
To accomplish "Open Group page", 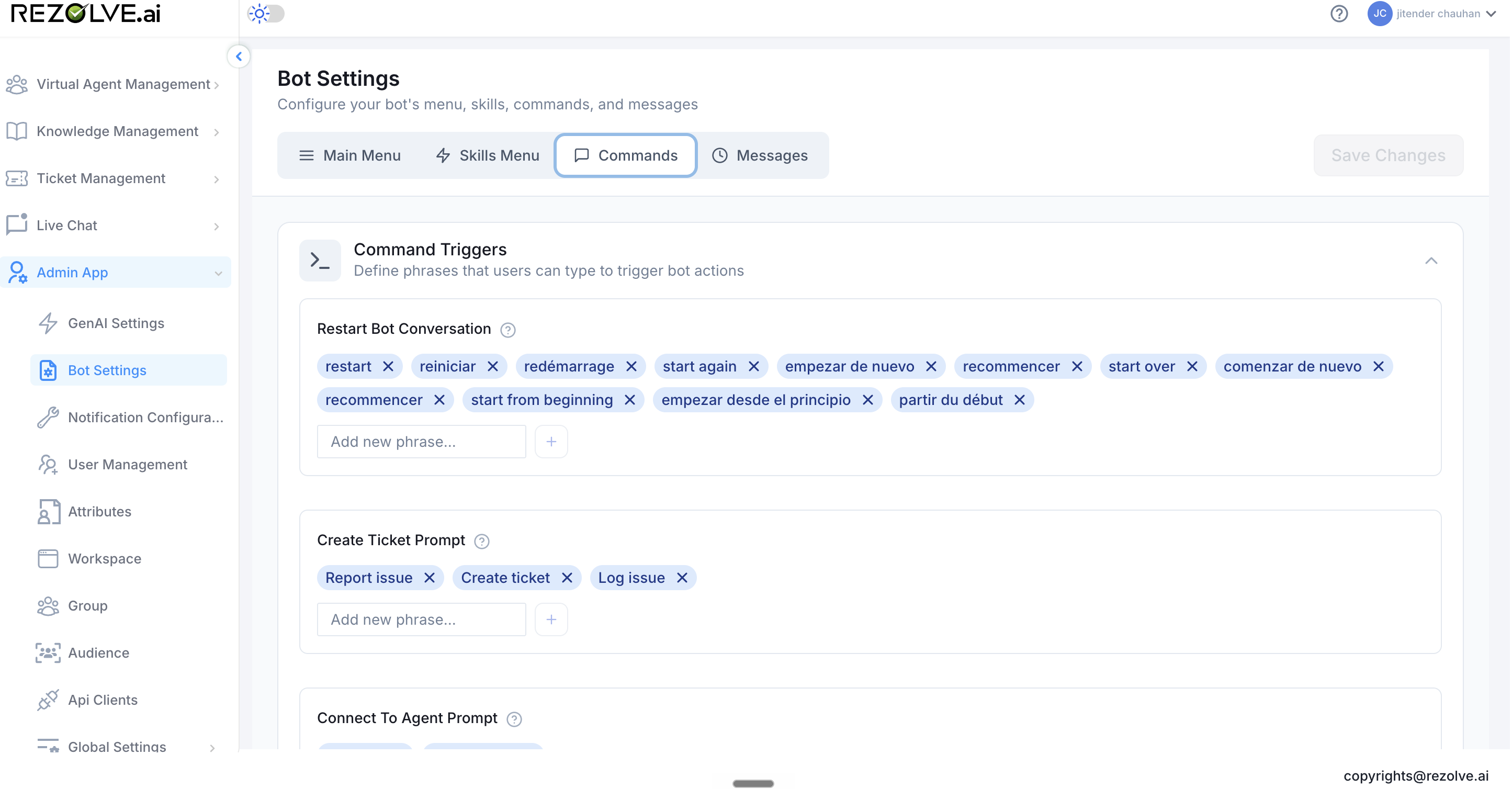I will [129, 605].
